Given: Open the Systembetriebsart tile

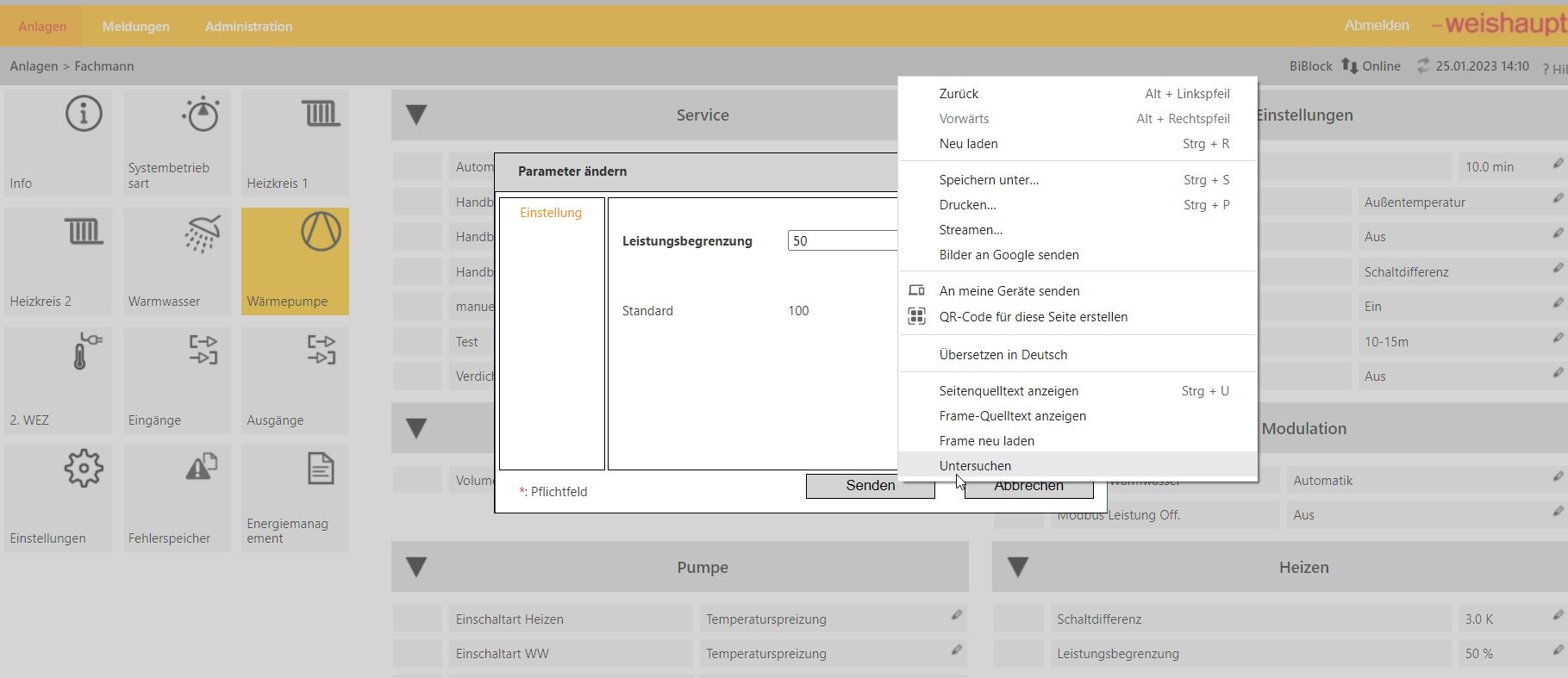Looking at the screenshot, I should 177,143.
